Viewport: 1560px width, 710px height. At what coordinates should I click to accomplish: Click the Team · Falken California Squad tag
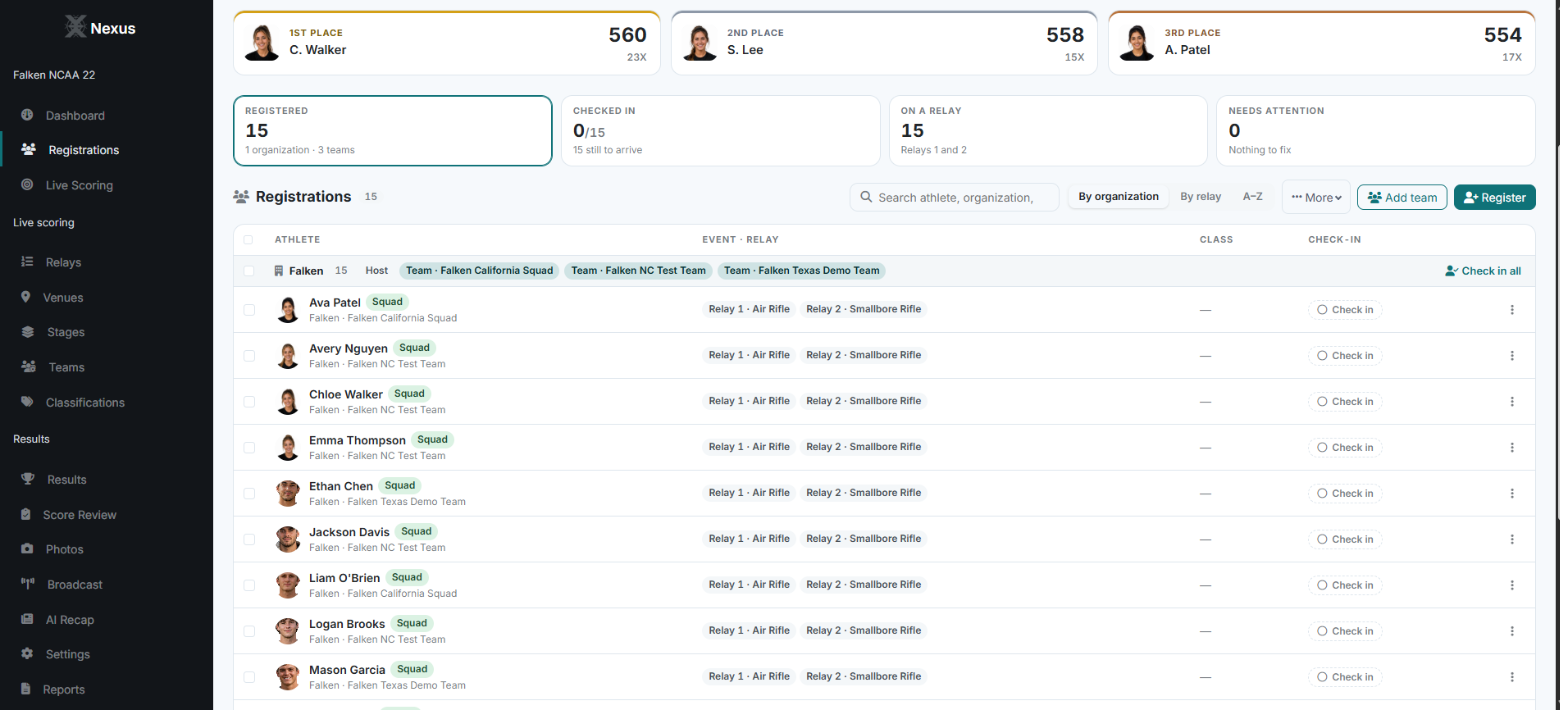tap(479, 271)
